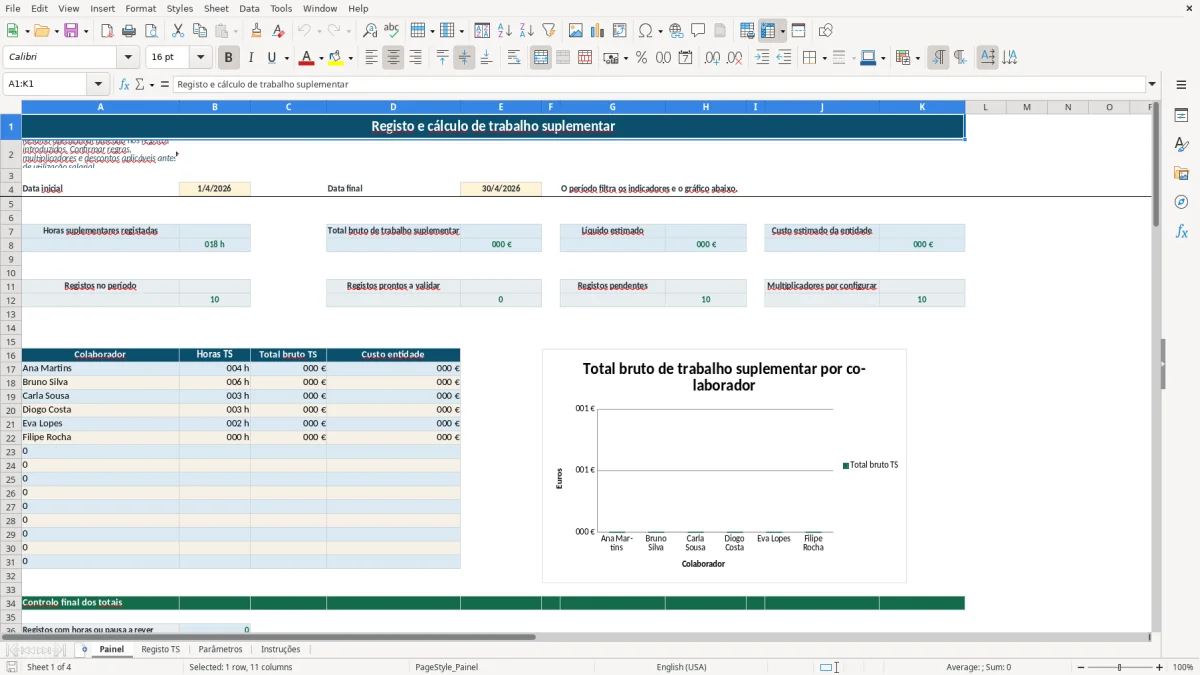1200x675 pixels.
Task: Adjust the zoom slider handle
Action: point(1119,667)
